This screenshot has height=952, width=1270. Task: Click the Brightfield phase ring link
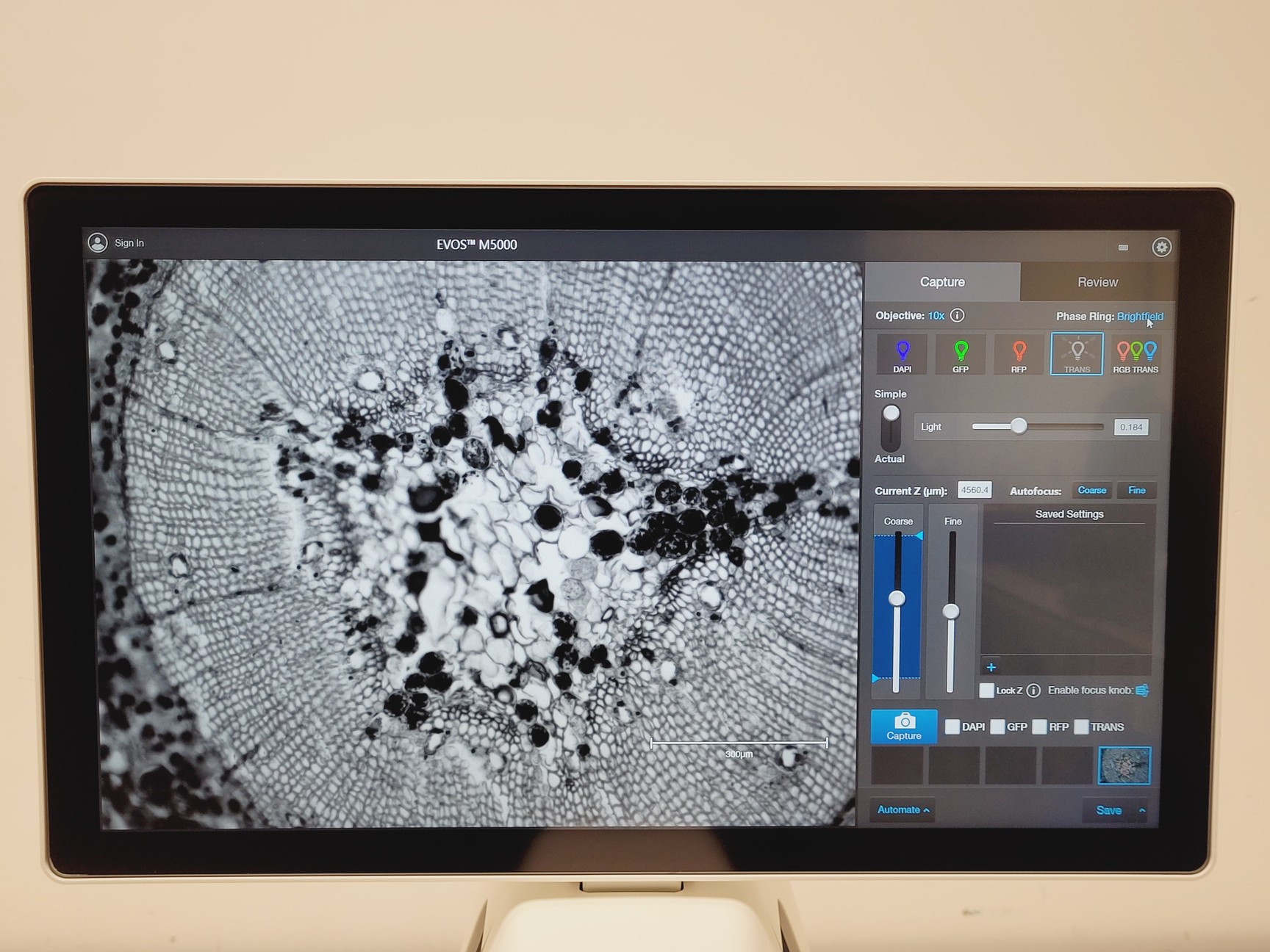pyautogui.click(x=1140, y=316)
